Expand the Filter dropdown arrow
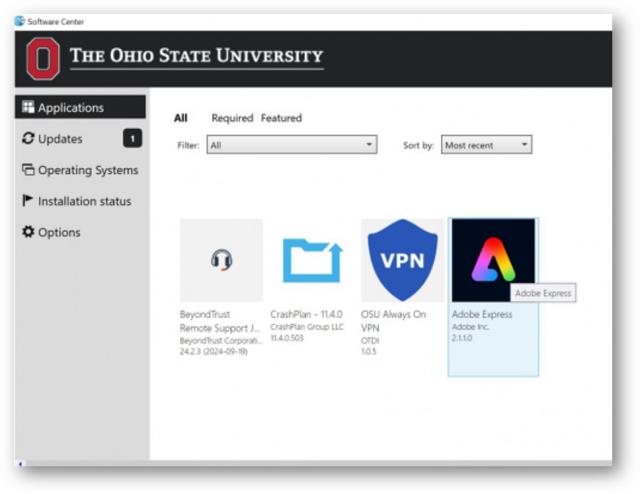640x494 pixels. click(x=369, y=145)
